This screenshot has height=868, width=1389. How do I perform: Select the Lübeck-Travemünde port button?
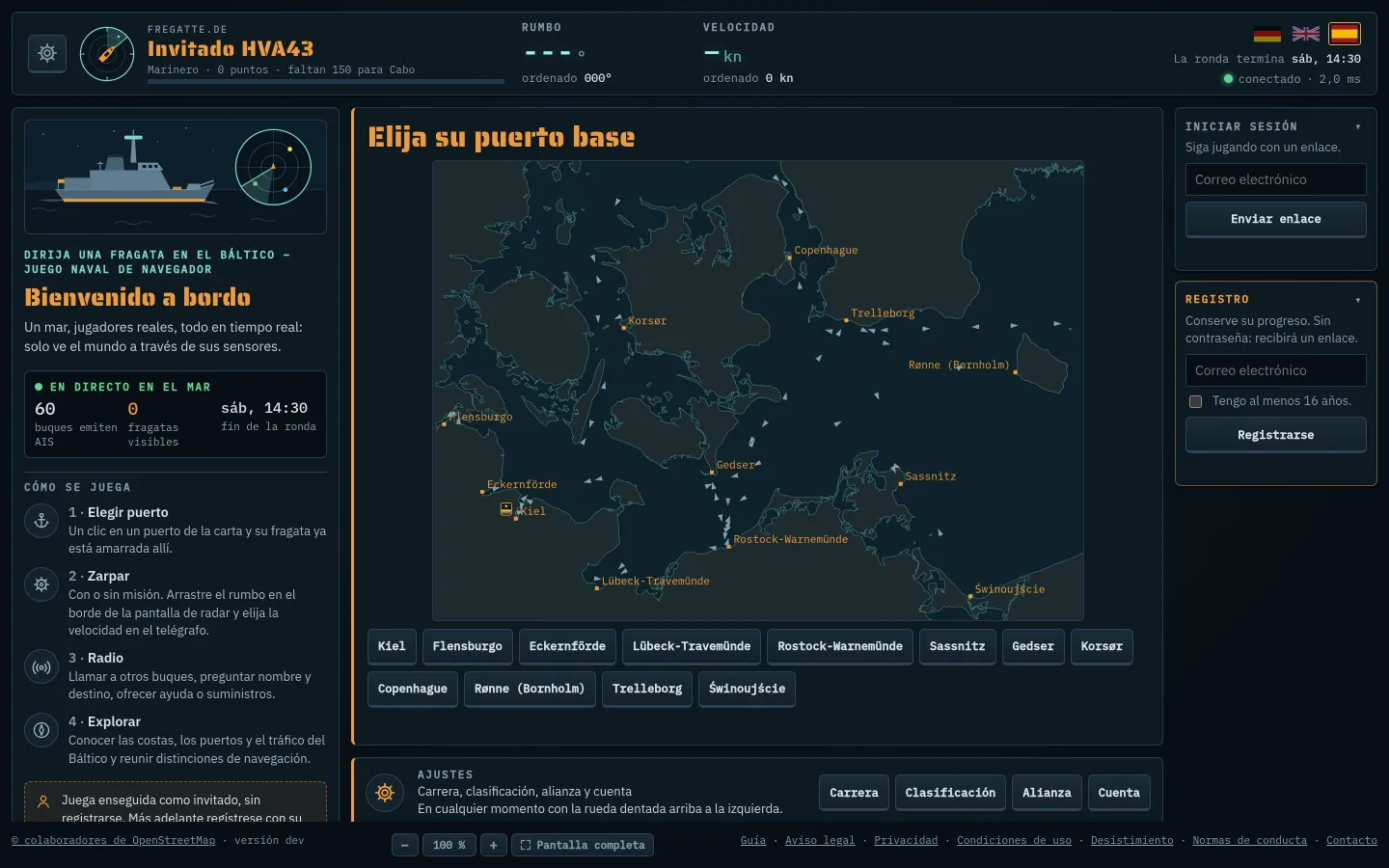coord(692,646)
